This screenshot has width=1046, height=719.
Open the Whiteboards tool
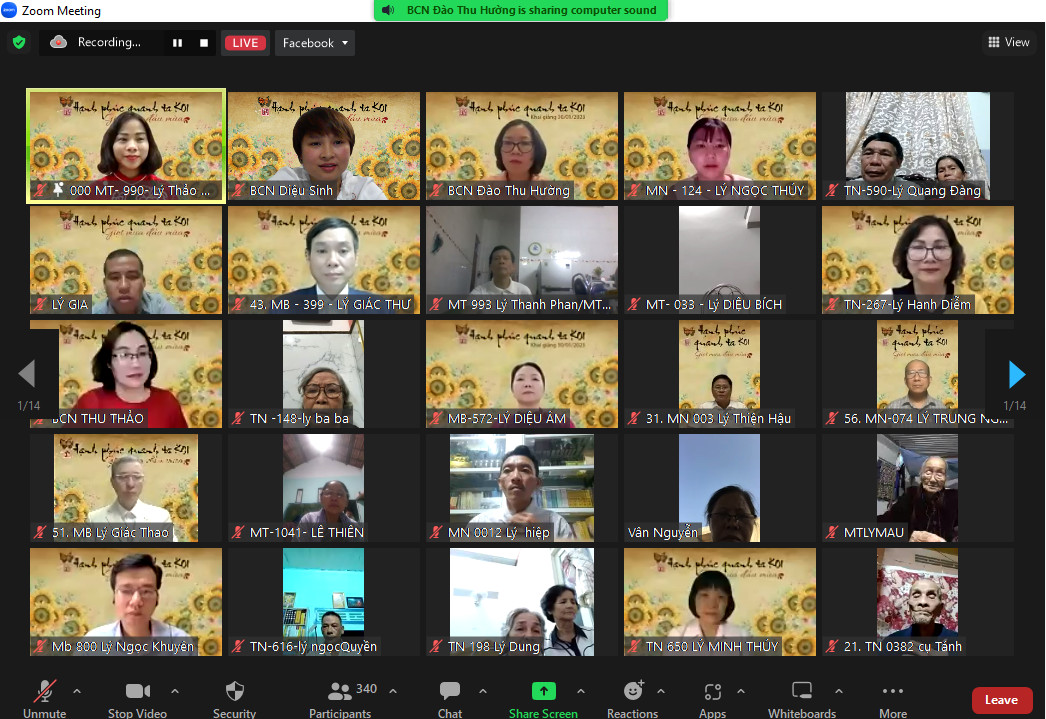801,692
